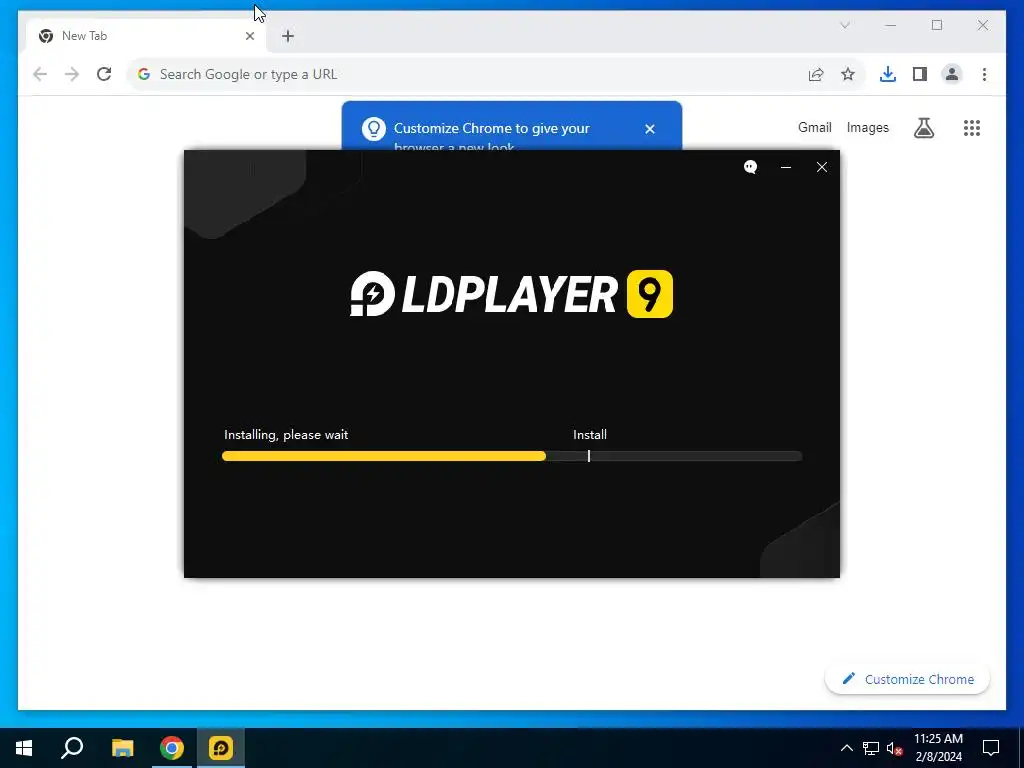
Task: Go back in Chrome
Action: (x=40, y=74)
